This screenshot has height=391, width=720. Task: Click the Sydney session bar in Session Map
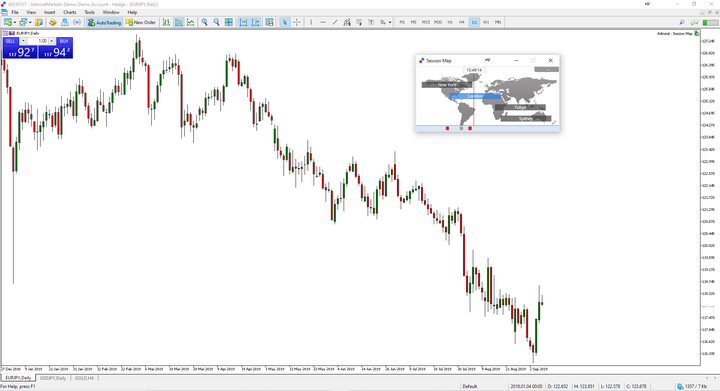point(526,118)
